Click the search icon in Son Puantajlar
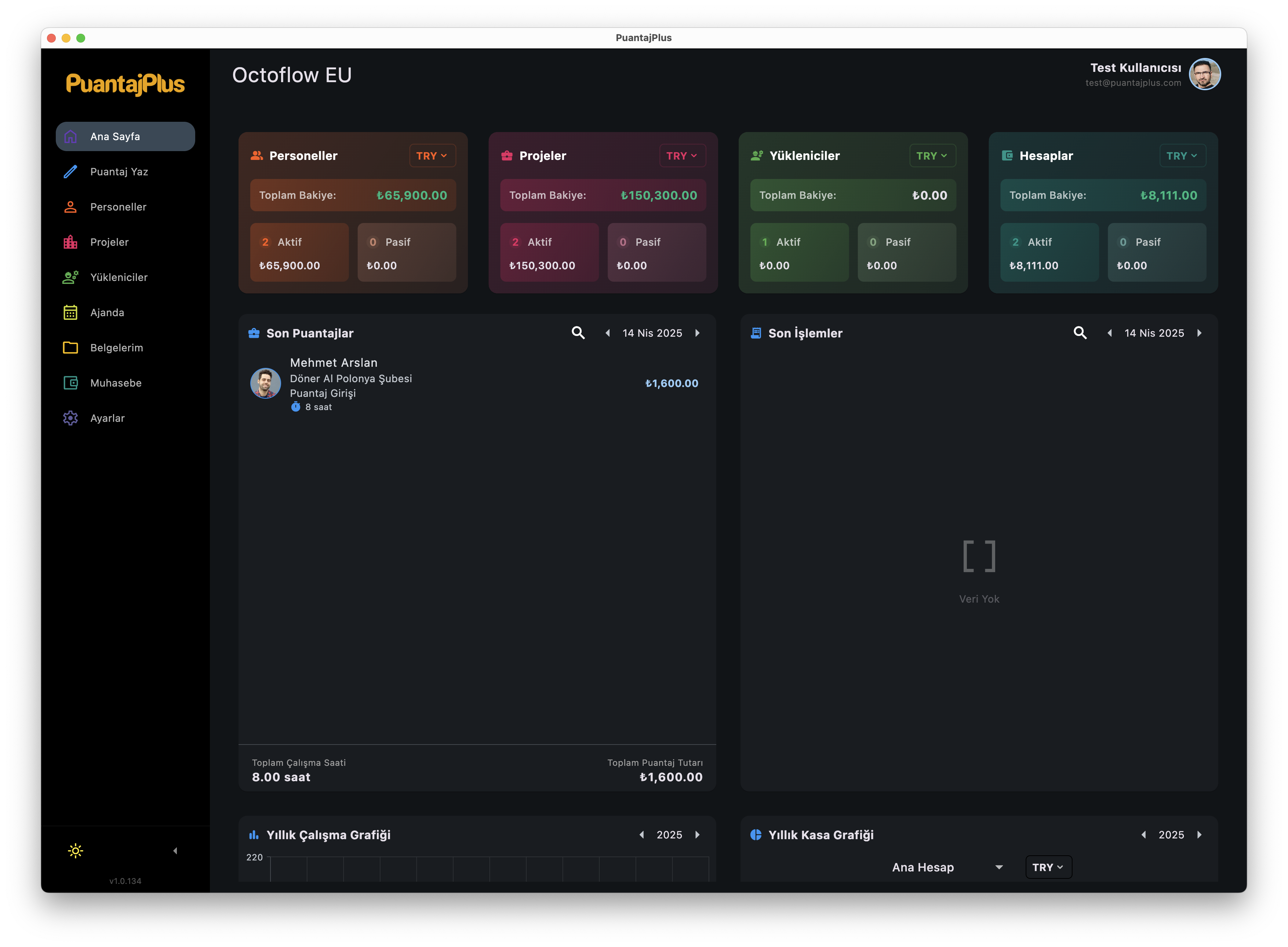The width and height of the screenshot is (1288, 947). [578, 333]
